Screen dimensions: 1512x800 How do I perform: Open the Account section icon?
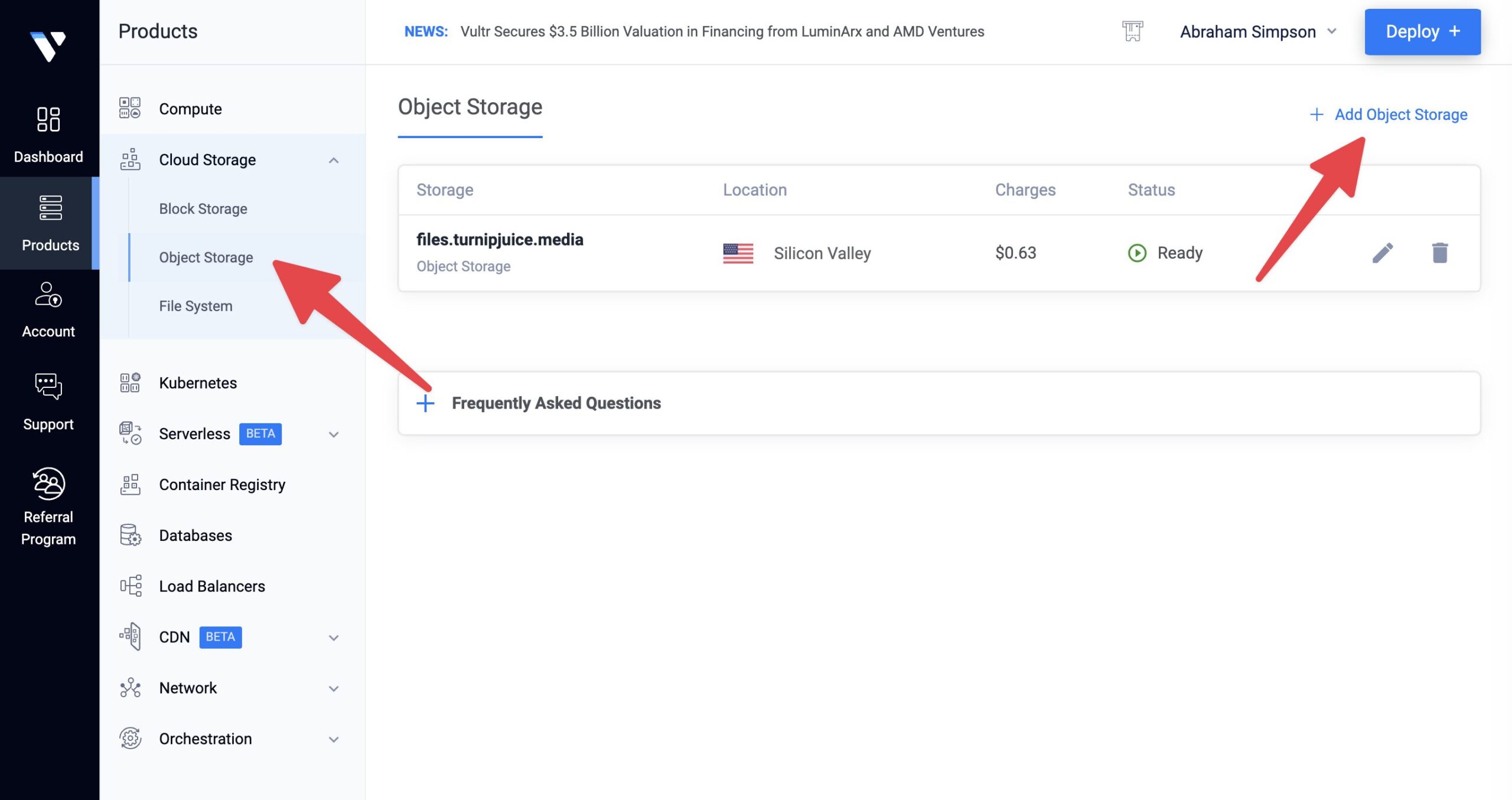[48, 295]
